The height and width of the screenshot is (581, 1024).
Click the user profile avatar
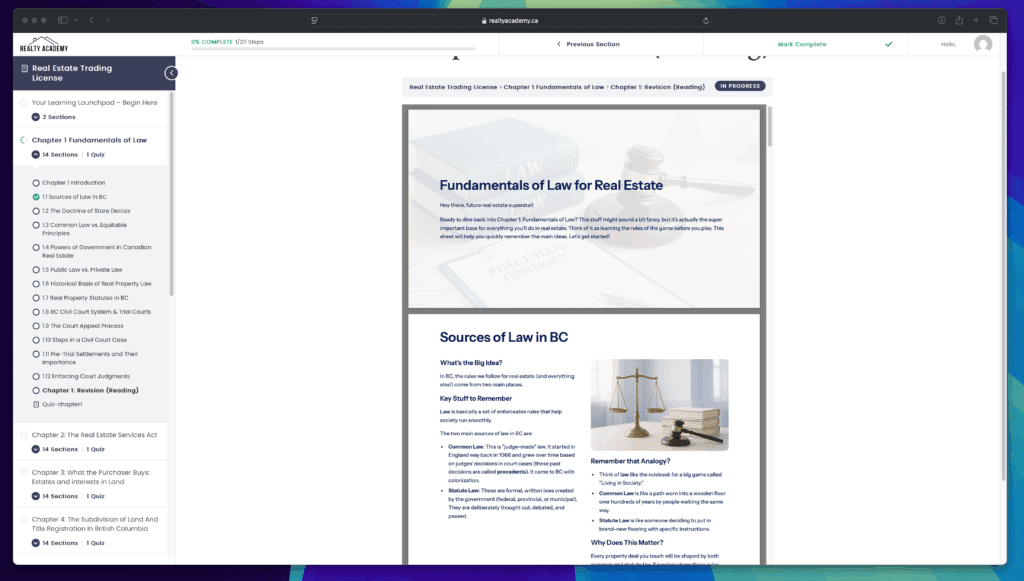[x=983, y=44]
